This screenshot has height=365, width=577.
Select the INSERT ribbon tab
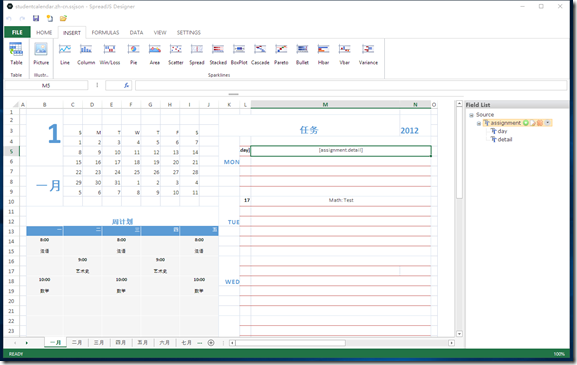point(72,33)
